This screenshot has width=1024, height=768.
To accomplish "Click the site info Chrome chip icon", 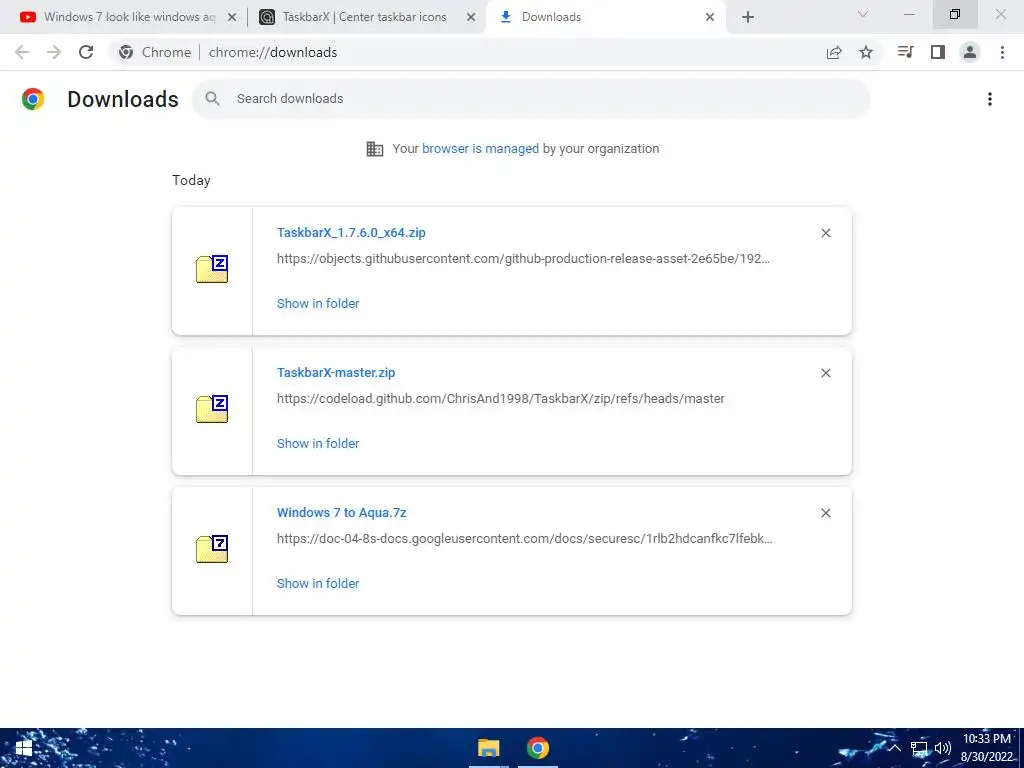I will click(x=126, y=52).
